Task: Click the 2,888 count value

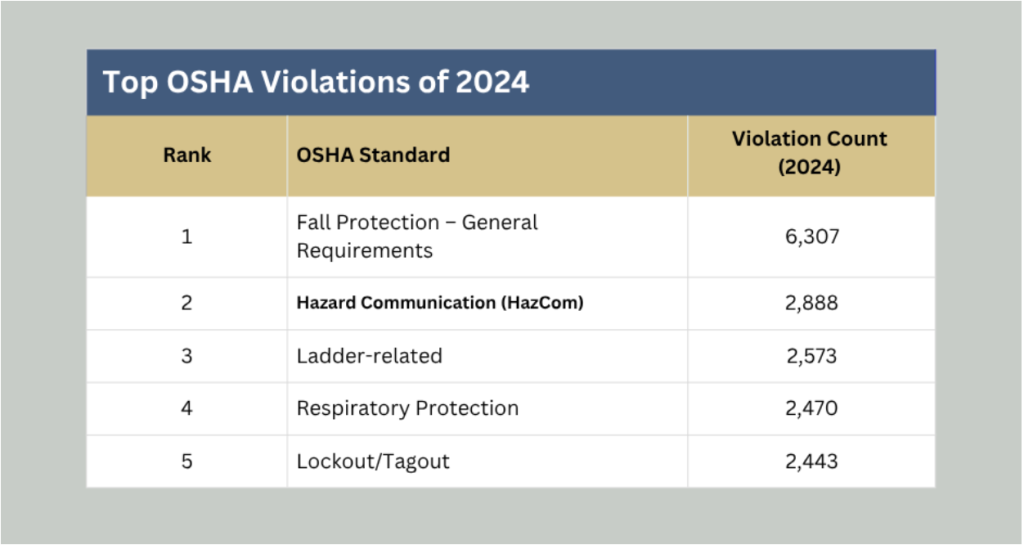Action: [x=811, y=303]
